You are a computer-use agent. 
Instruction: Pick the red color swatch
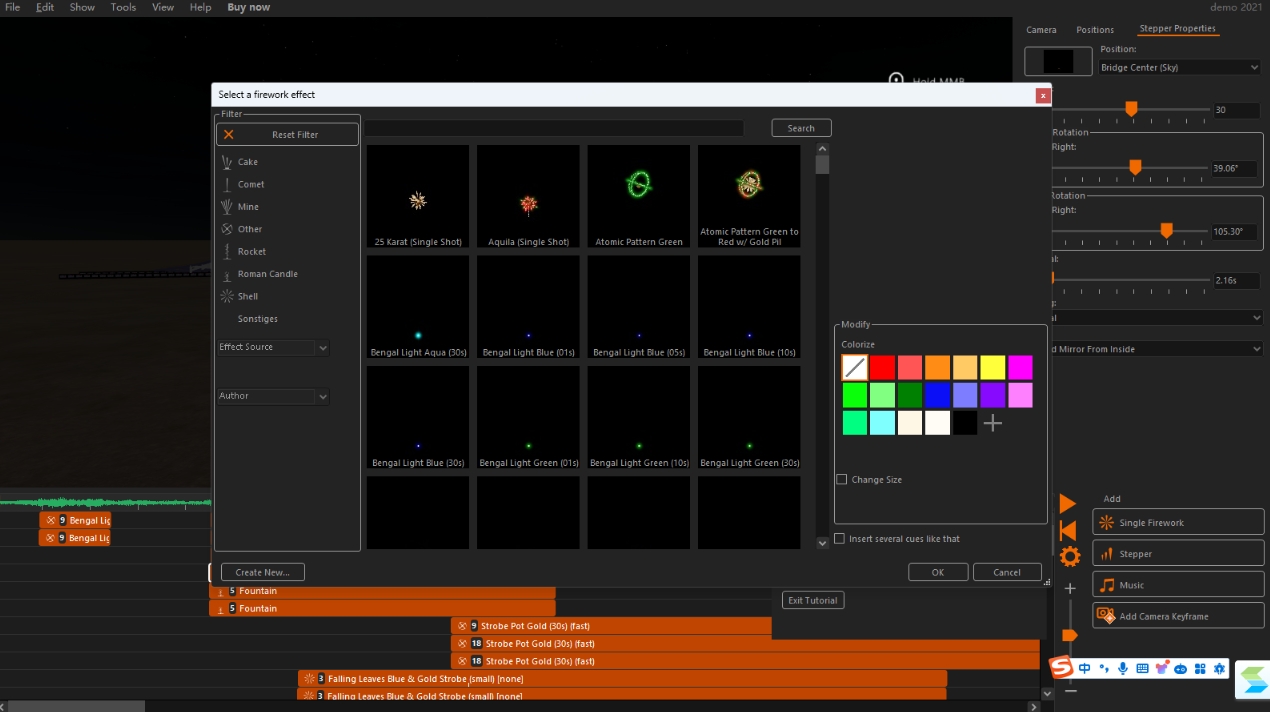point(882,368)
